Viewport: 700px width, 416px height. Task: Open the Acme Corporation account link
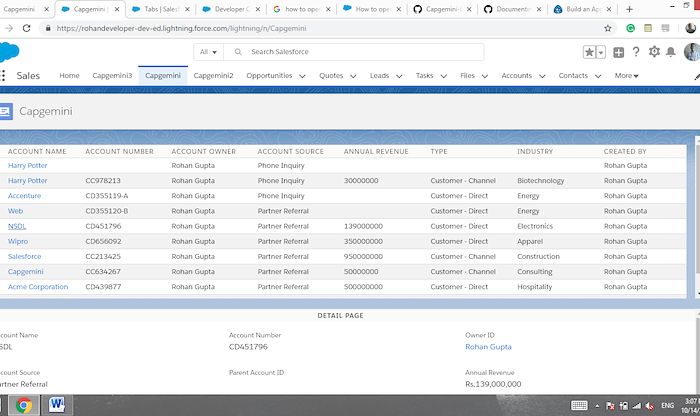coord(38,287)
